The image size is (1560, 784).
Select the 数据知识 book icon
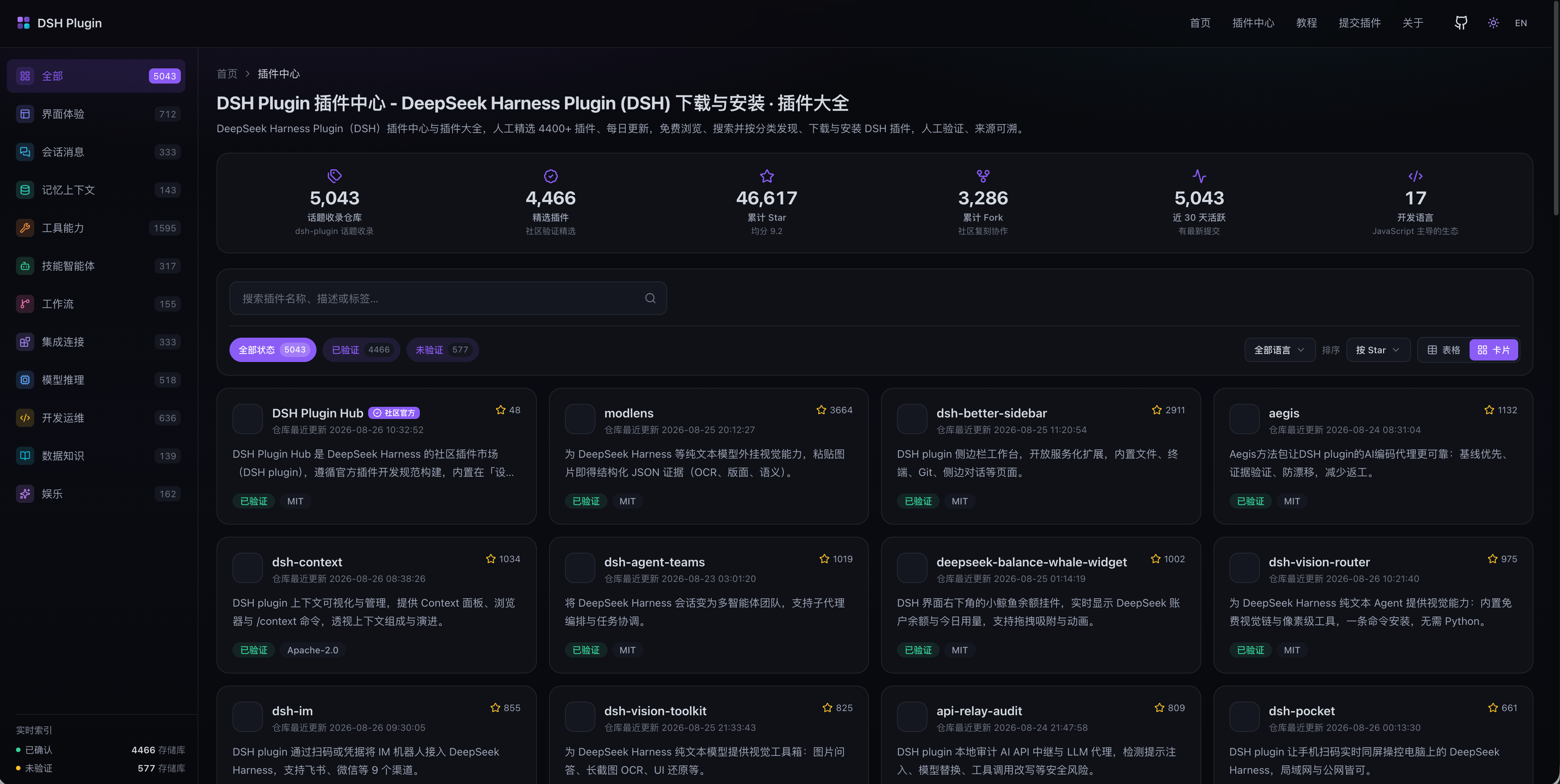[25, 456]
